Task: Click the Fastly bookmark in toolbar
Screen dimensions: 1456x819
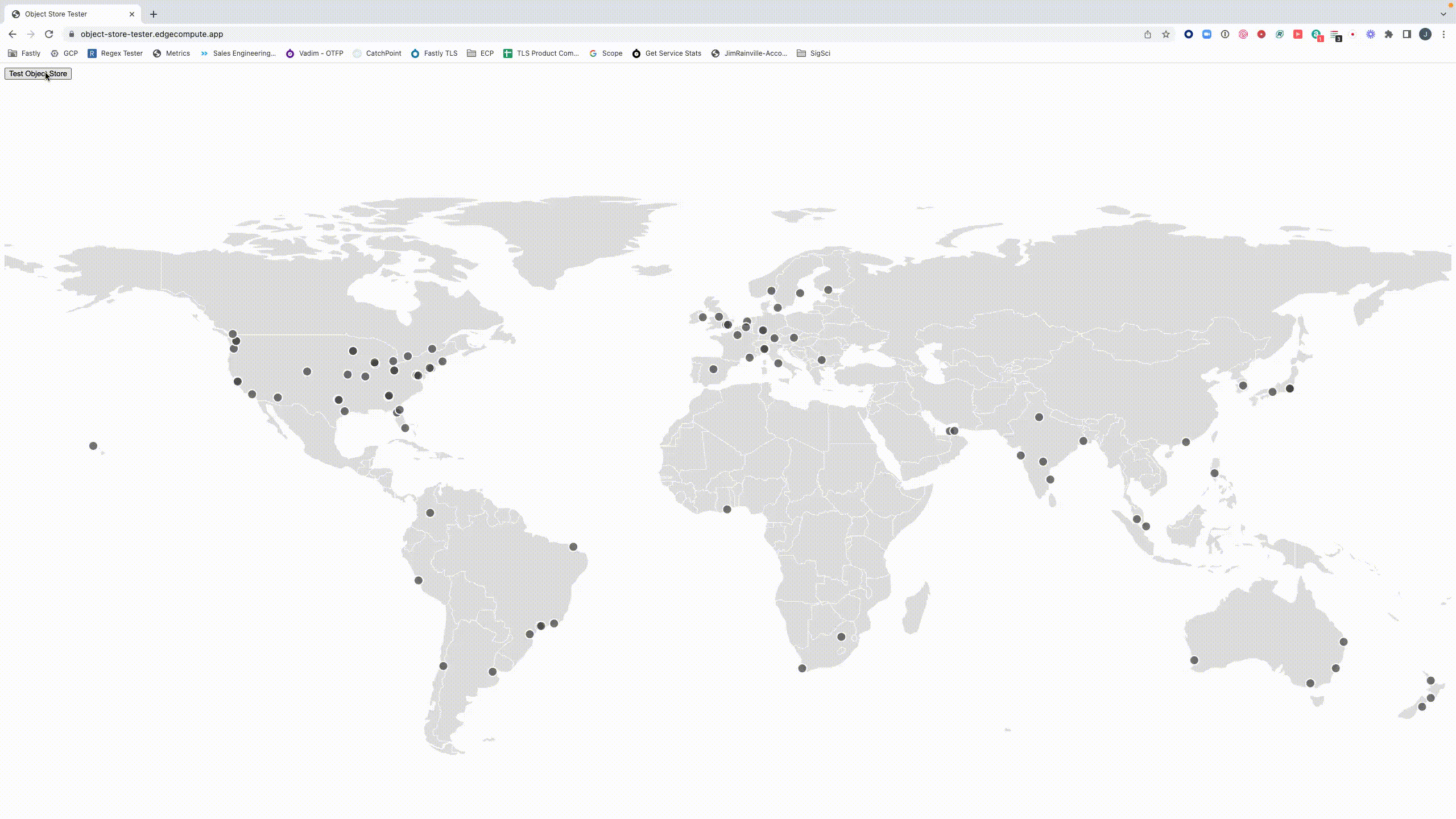Action: click(x=30, y=53)
